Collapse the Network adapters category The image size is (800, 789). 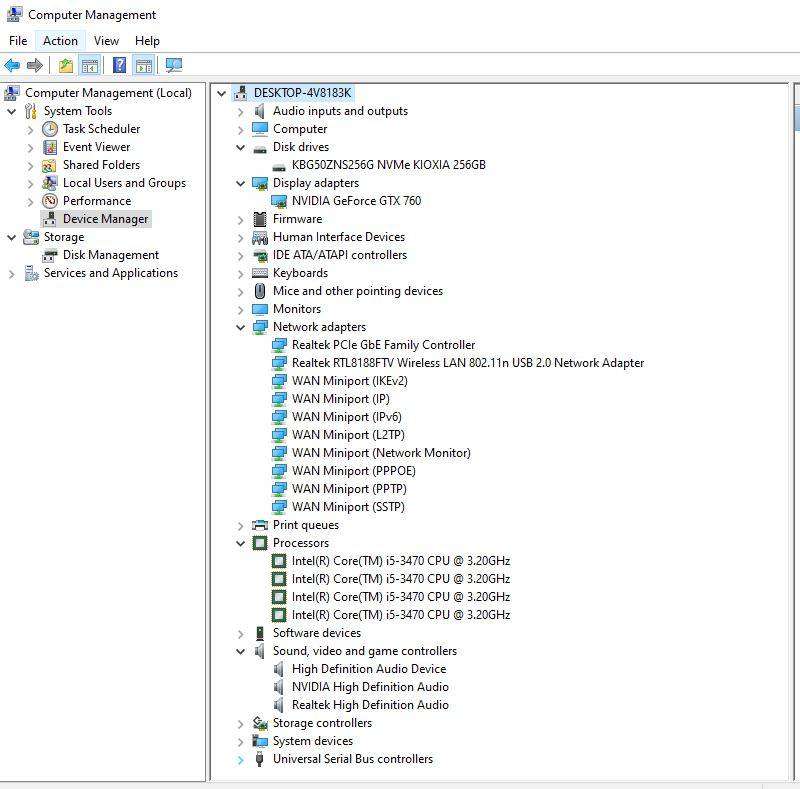(x=239, y=327)
